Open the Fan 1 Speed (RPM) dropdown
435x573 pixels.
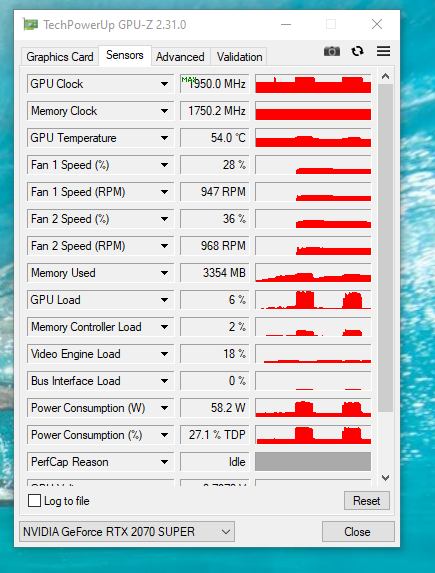[x=164, y=192]
